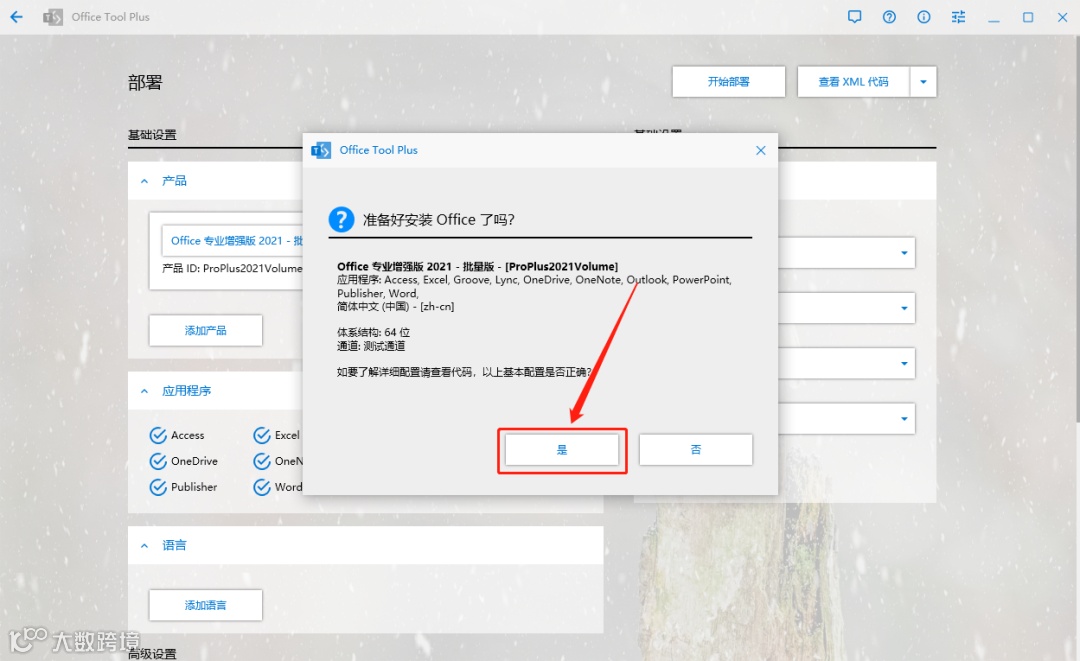This screenshot has width=1080, height=661.
Task: Collapse the 产品 section
Action: click(144, 181)
